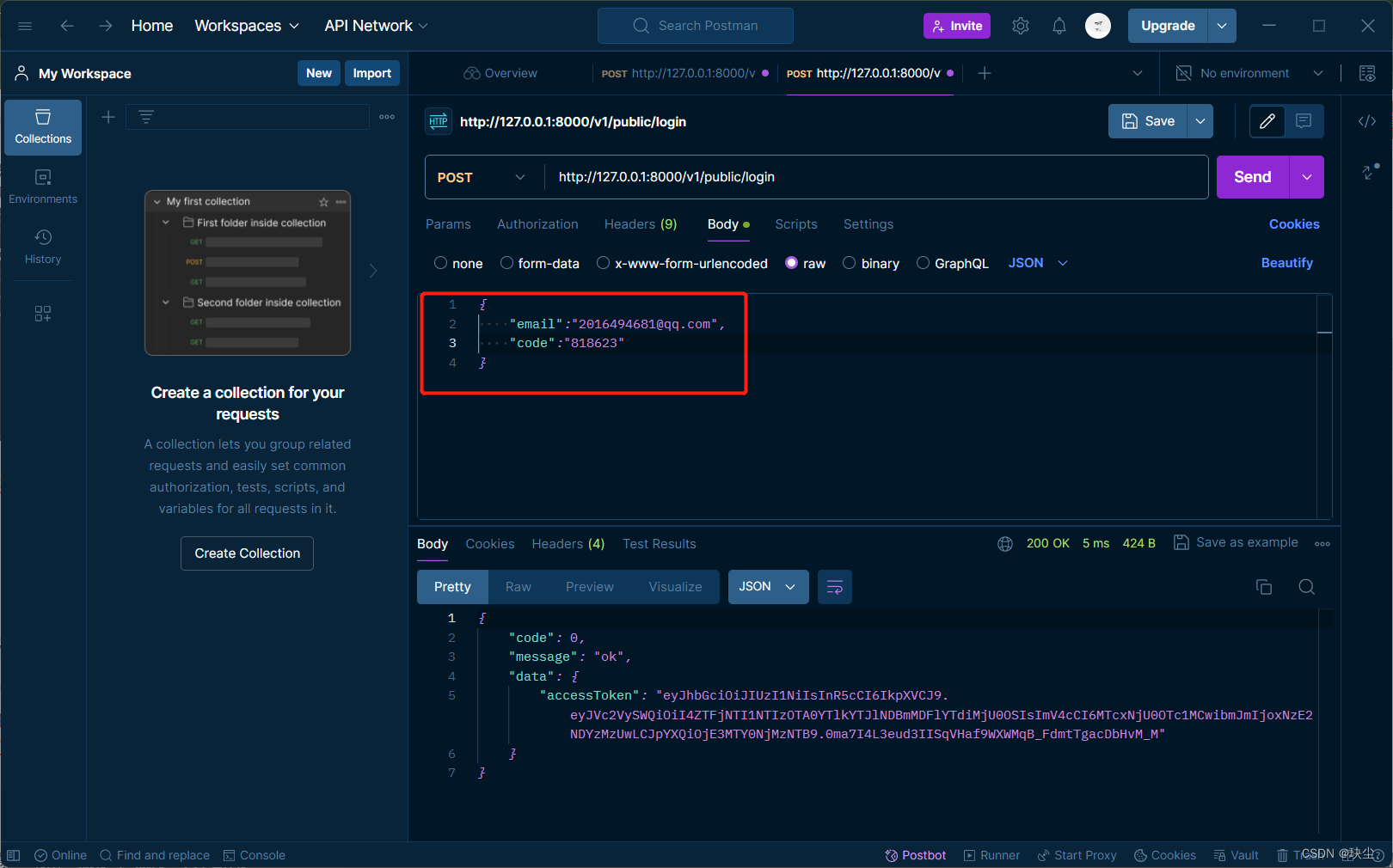Open the History sidebar panel
The height and width of the screenshot is (868, 1393).
coord(43,247)
